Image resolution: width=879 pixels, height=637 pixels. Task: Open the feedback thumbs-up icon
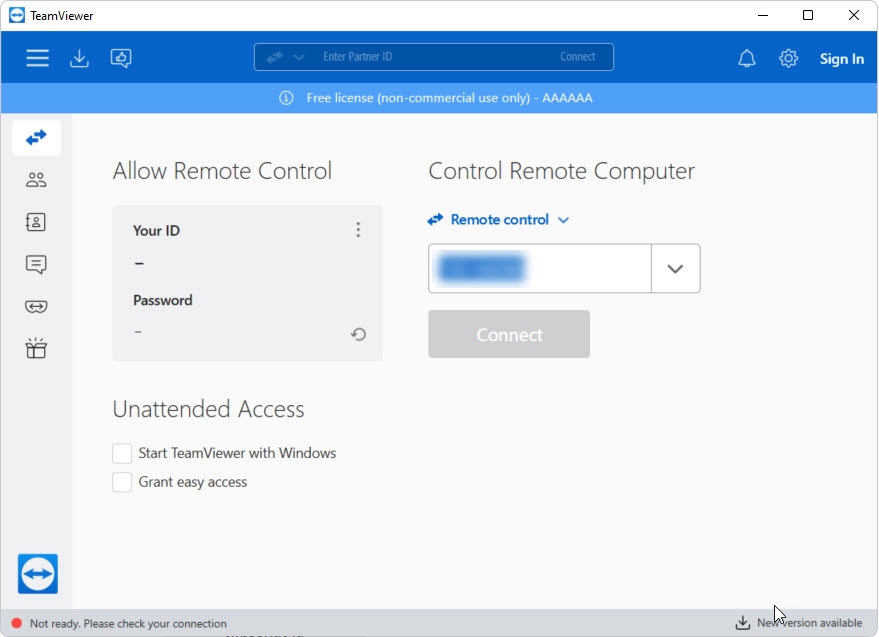pos(121,58)
